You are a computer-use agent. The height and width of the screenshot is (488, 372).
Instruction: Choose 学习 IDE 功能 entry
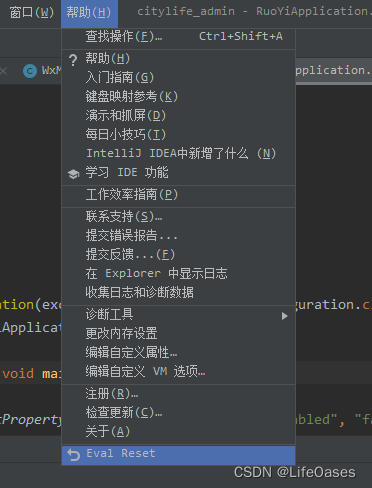pyautogui.click(x=178, y=173)
